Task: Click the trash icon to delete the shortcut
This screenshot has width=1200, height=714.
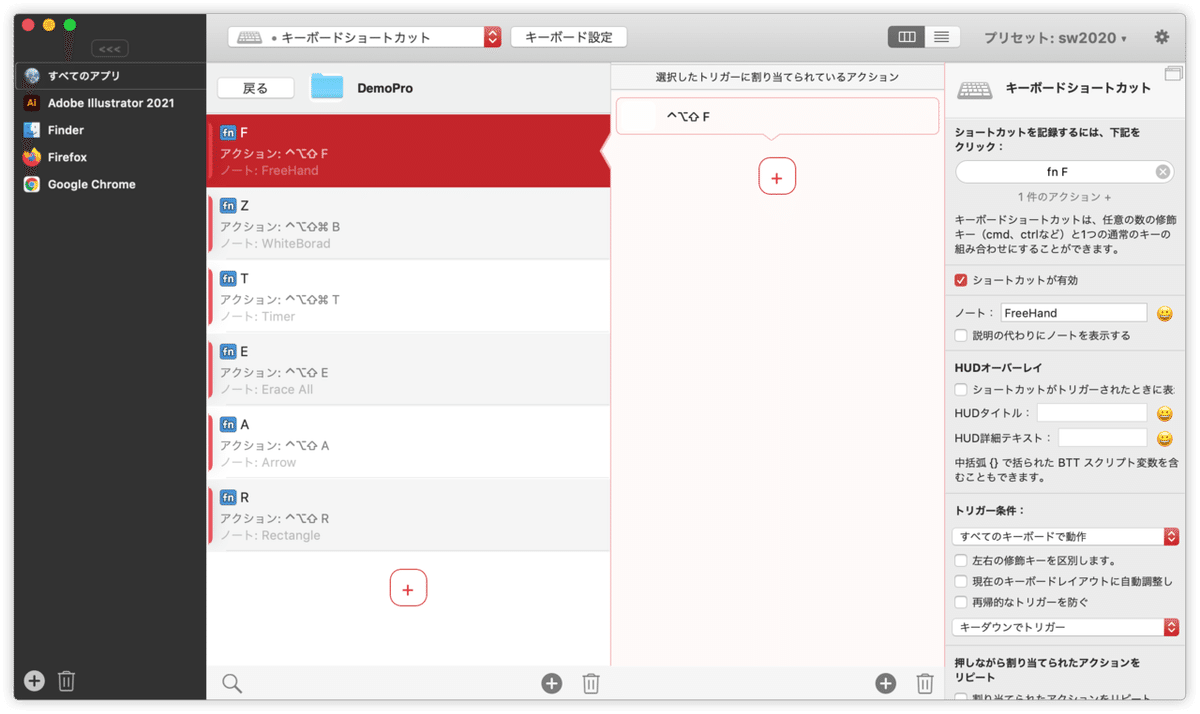Action: tap(590, 683)
